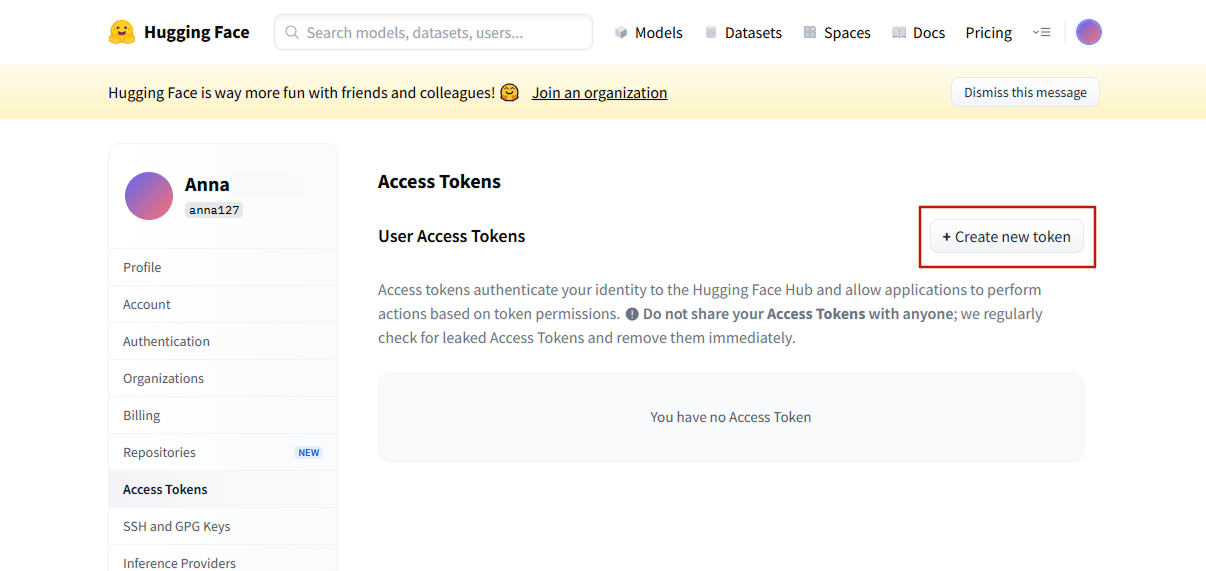1206x571 pixels.
Task: Select Organizations in the sidebar
Action: tap(223, 378)
